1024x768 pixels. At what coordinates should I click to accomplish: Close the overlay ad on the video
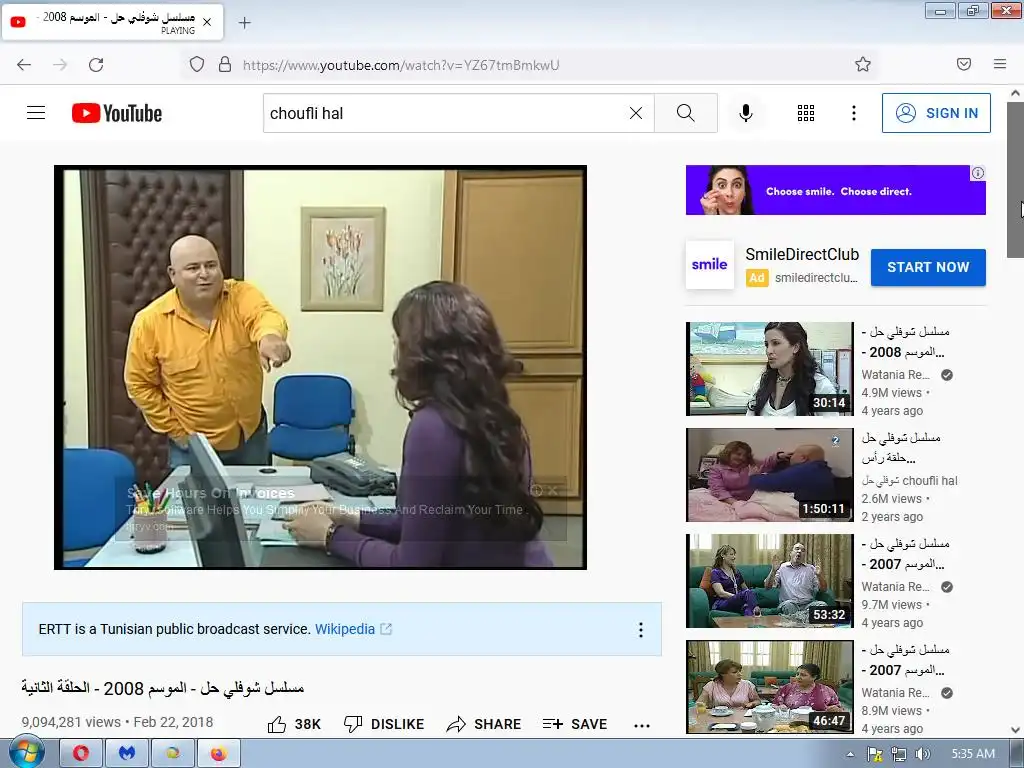coord(553,490)
